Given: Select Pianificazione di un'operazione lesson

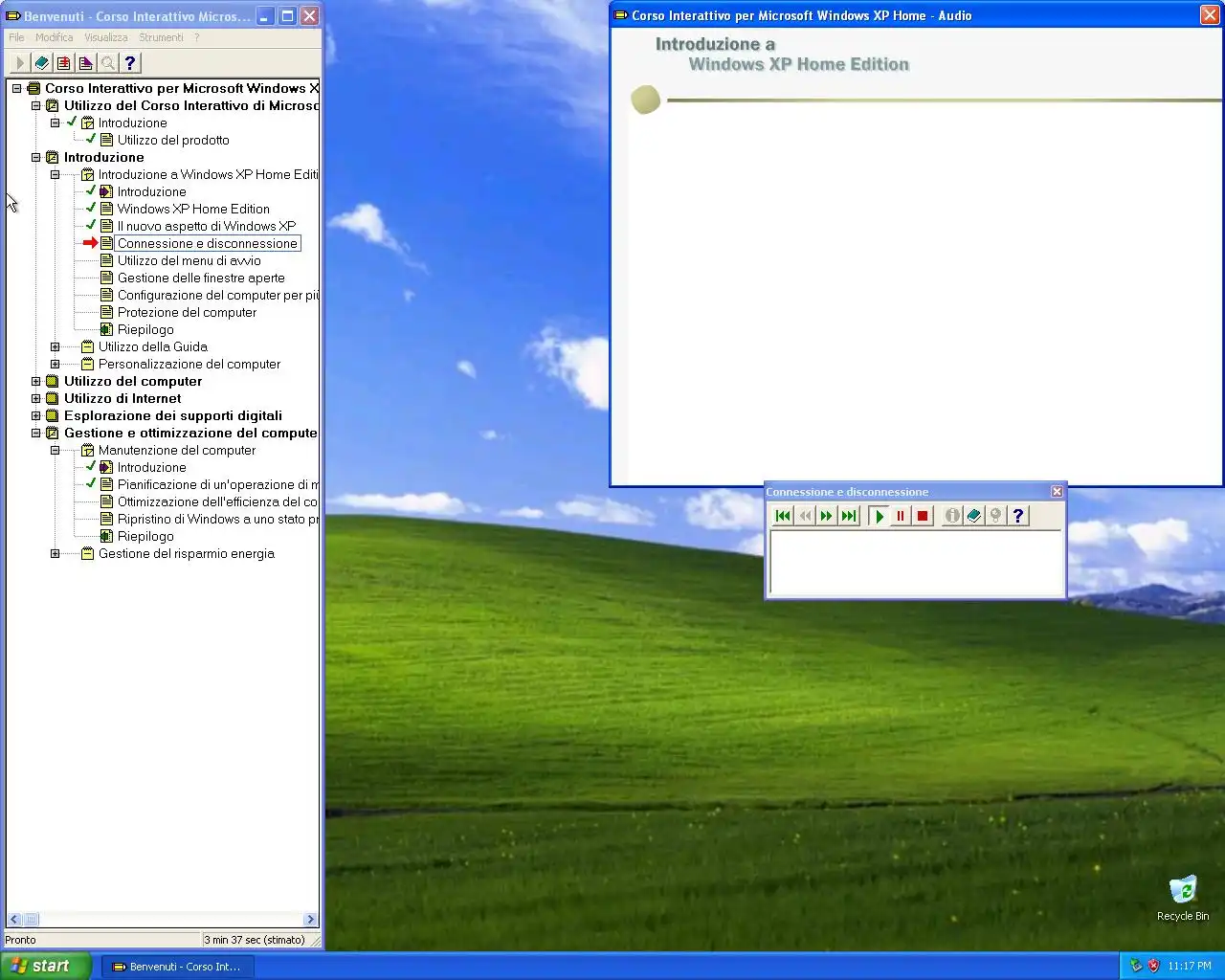Looking at the screenshot, I should [217, 484].
